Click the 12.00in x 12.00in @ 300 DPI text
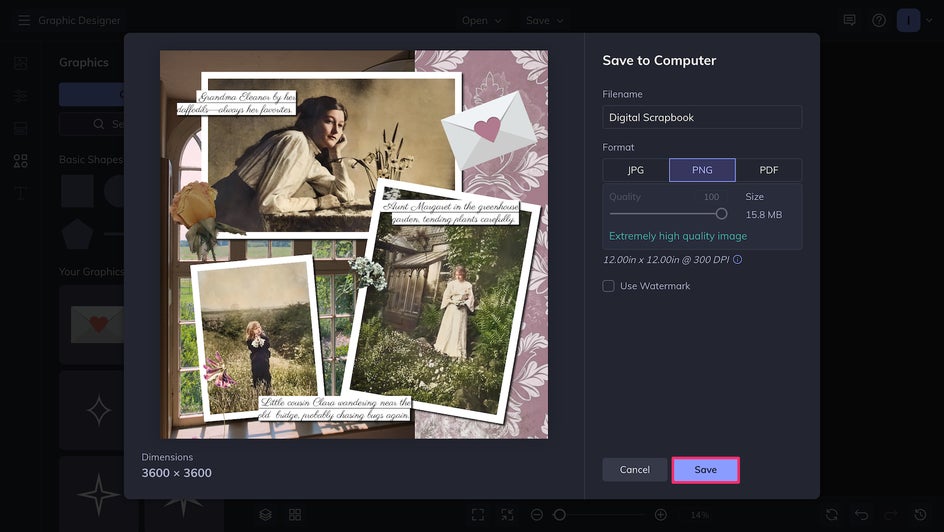944x532 pixels. [666, 260]
